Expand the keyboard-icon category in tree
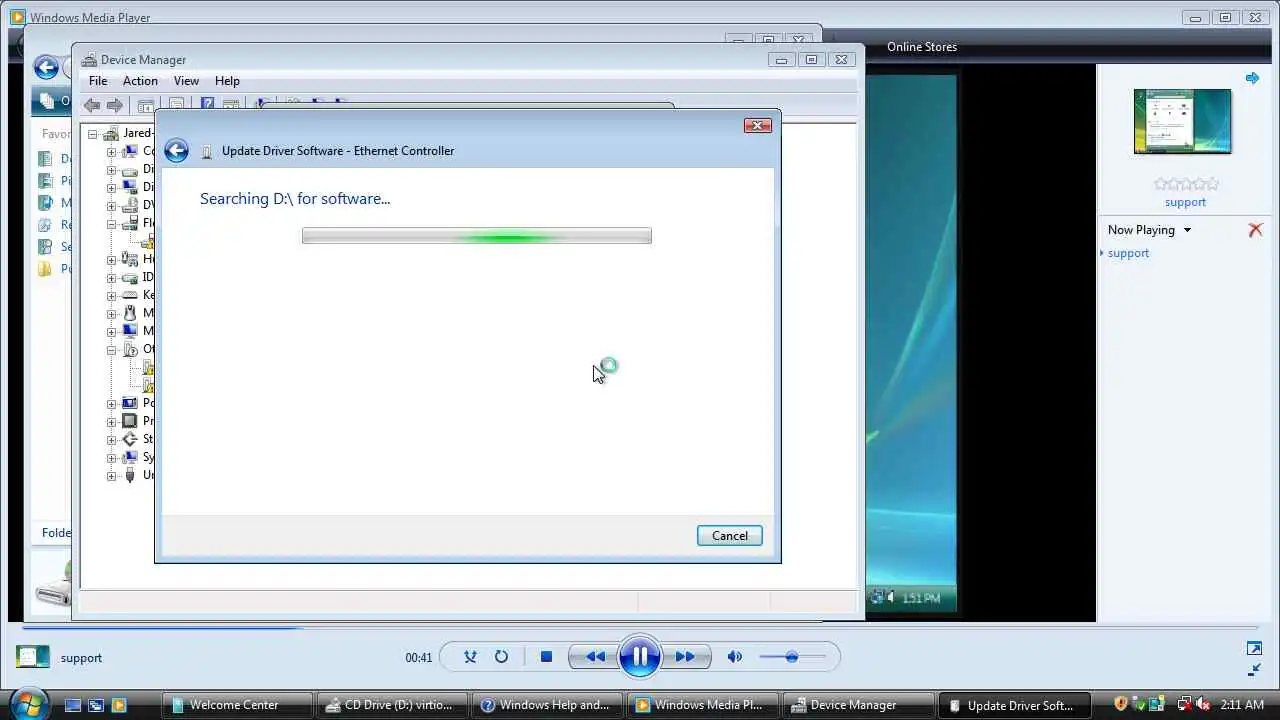 [112, 296]
